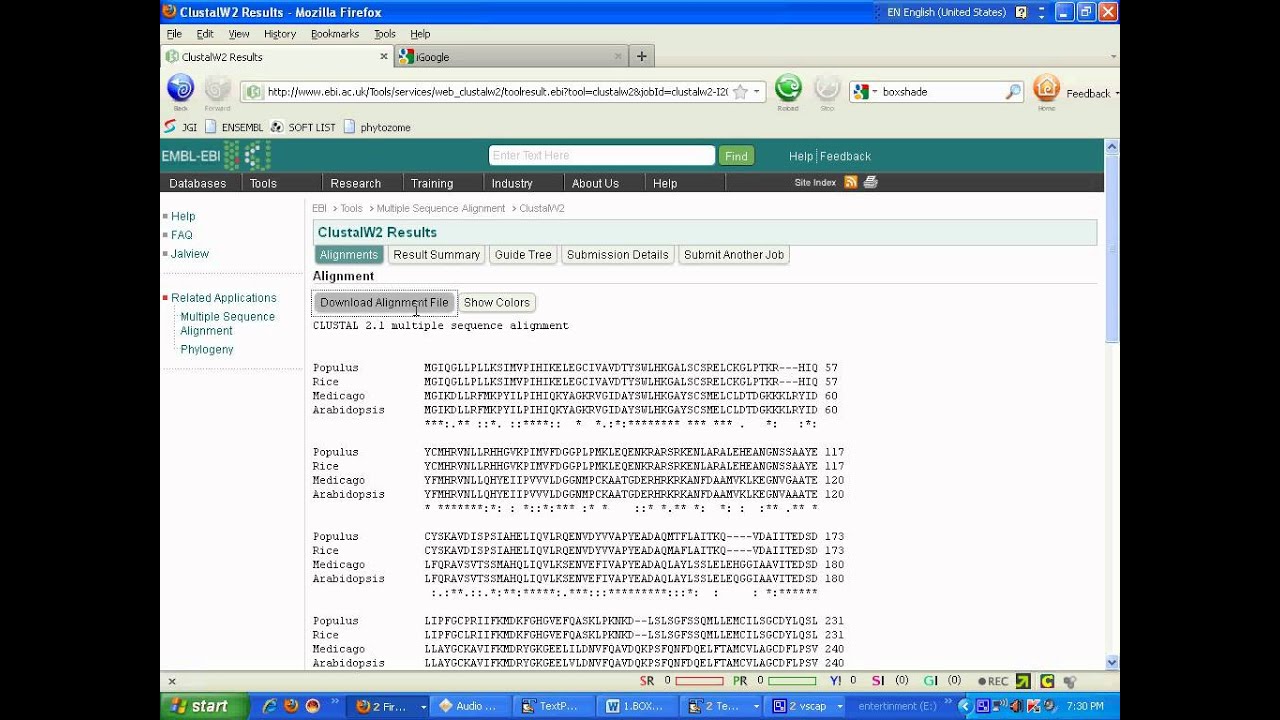Open the Research site menu
Viewport: 1280px width, 720px height.
(x=356, y=183)
